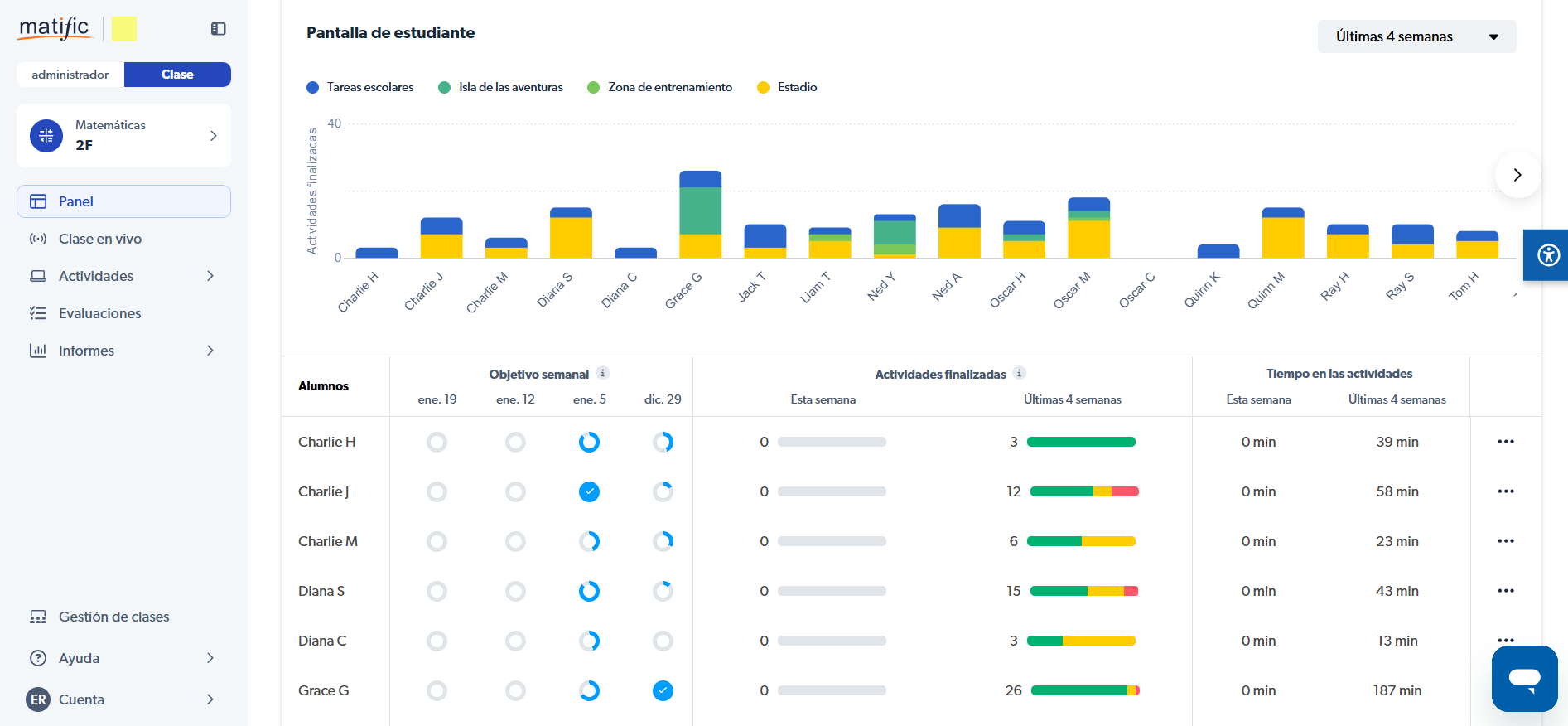Toggle the Estadio legend item

787,87
